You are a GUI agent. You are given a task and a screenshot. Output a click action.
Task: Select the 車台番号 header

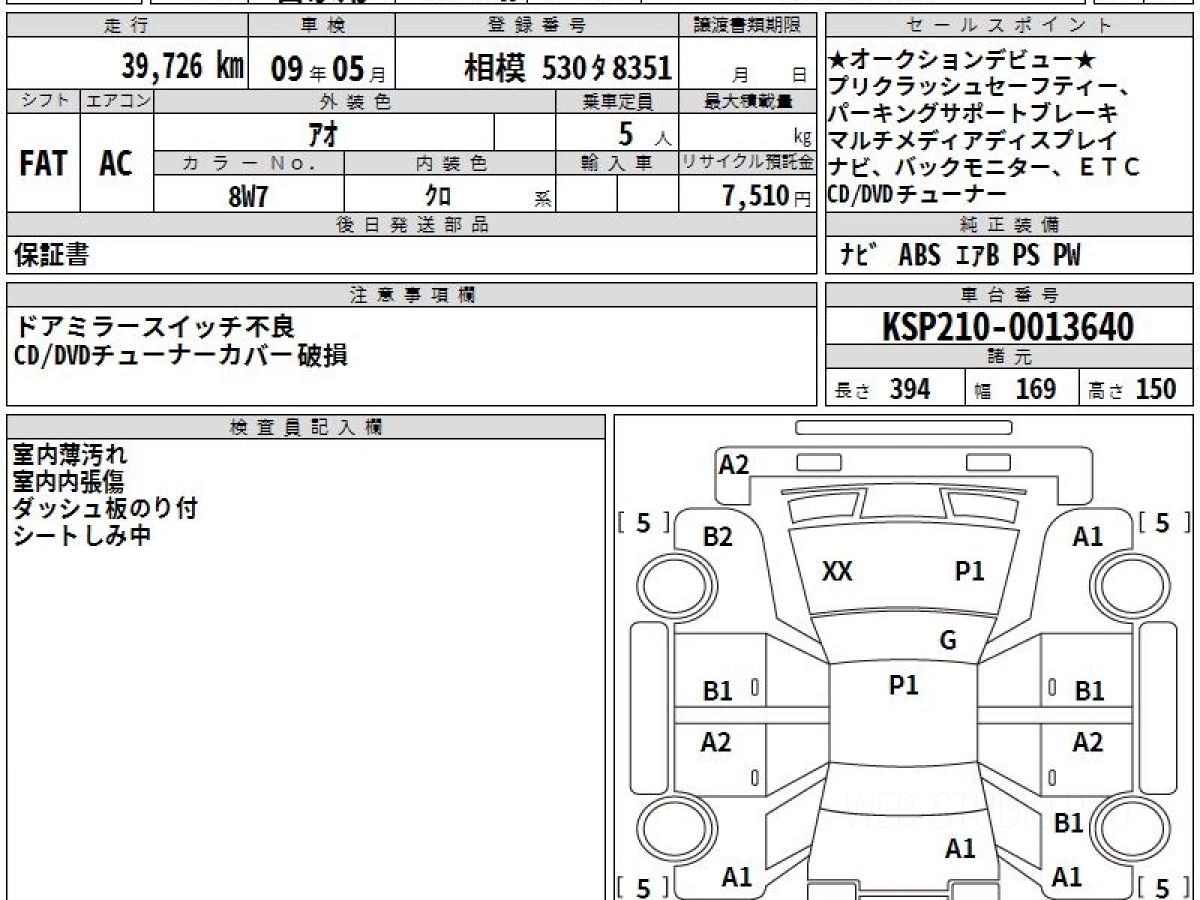click(x=1009, y=295)
